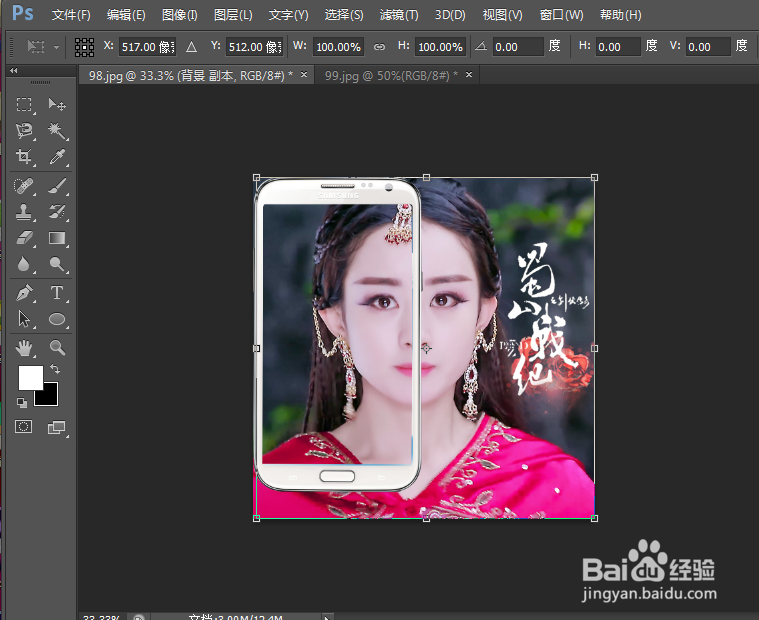Image resolution: width=759 pixels, height=620 pixels.
Task: Swap foreground and background colors
Action: click(x=55, y=369)
